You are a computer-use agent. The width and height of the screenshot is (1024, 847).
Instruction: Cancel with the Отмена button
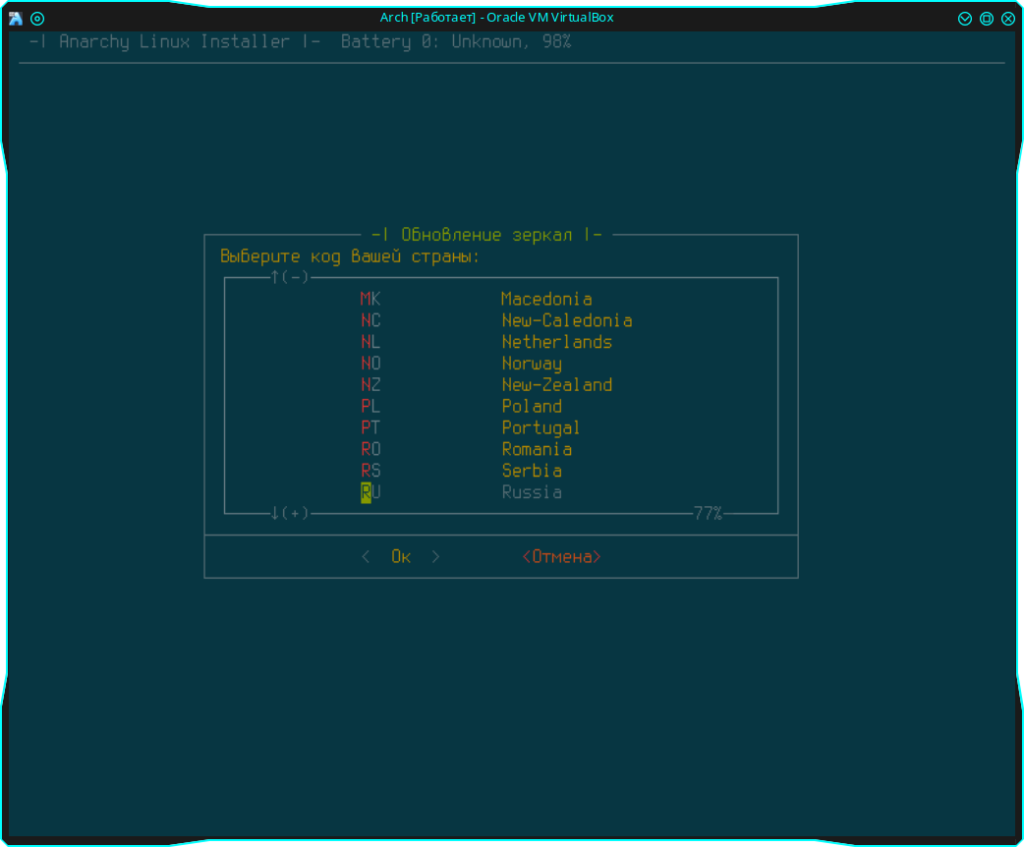[x=562, y=557]
